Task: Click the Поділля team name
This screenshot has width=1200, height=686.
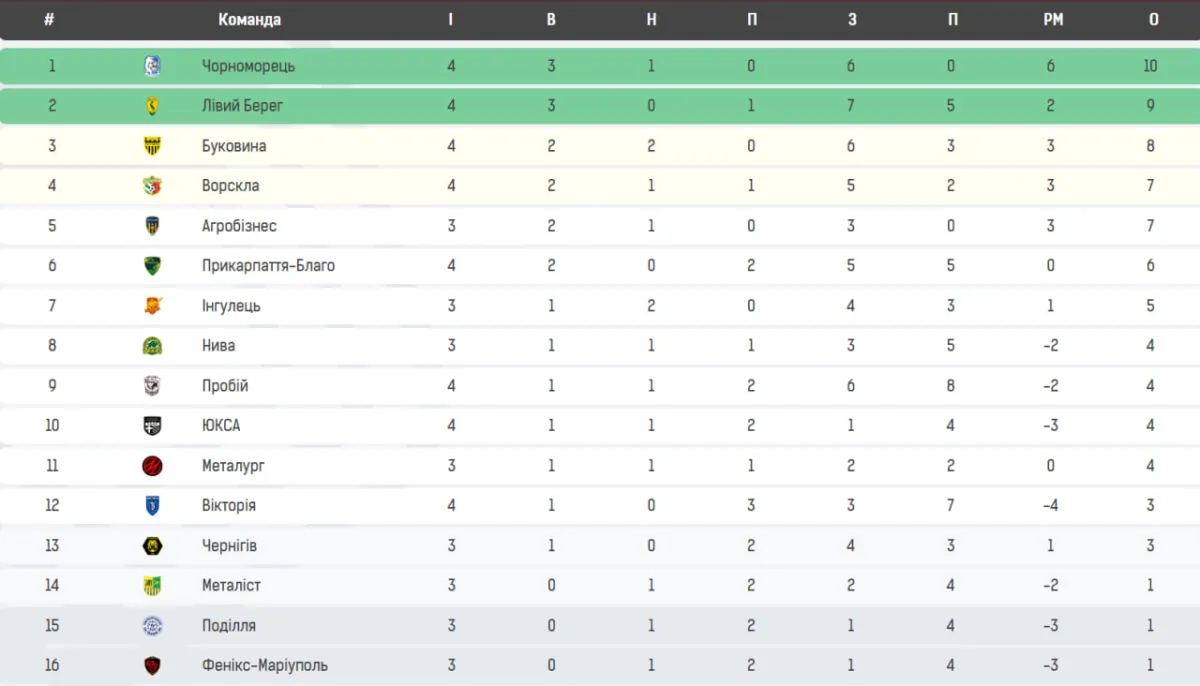Action: [x=229, y=626]
